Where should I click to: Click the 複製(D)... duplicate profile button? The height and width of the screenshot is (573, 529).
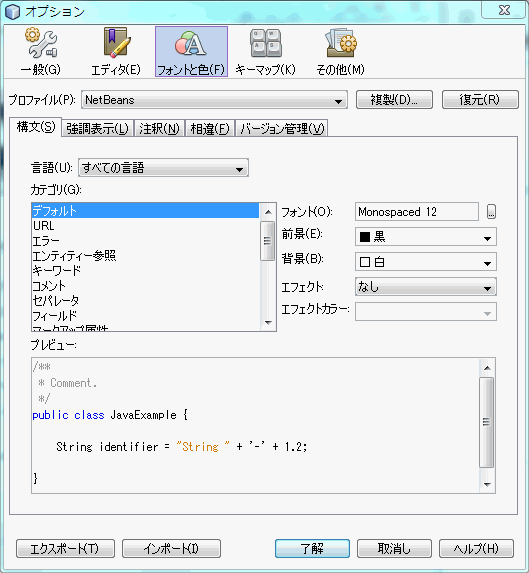tap(395, 100)
